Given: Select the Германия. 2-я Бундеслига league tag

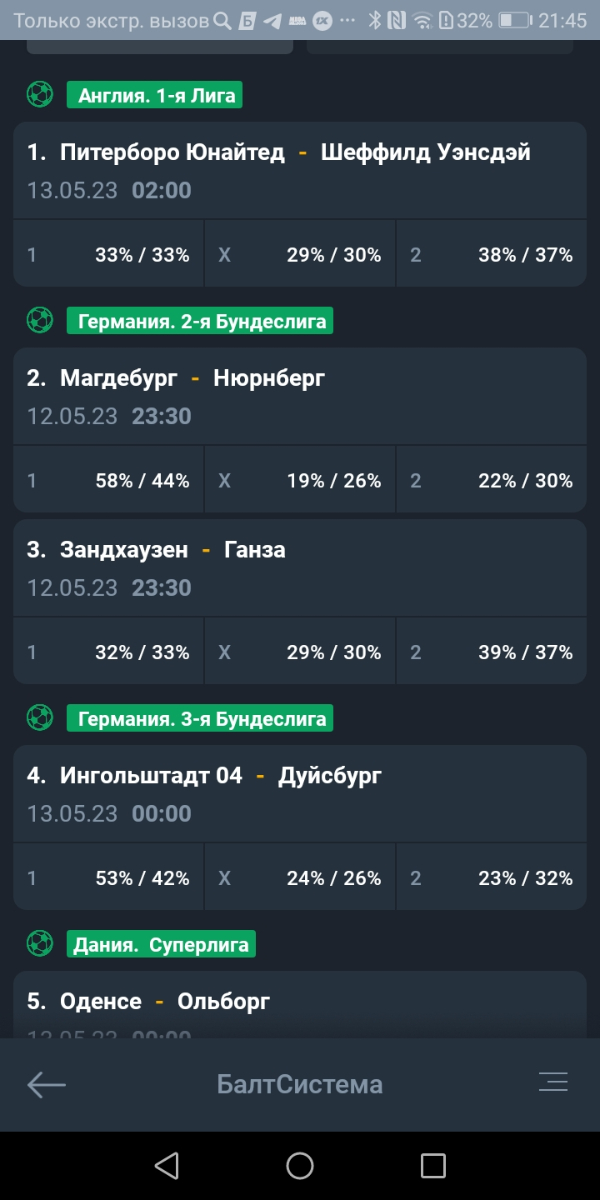Looking at the screenshot, I should click(200, 321).
